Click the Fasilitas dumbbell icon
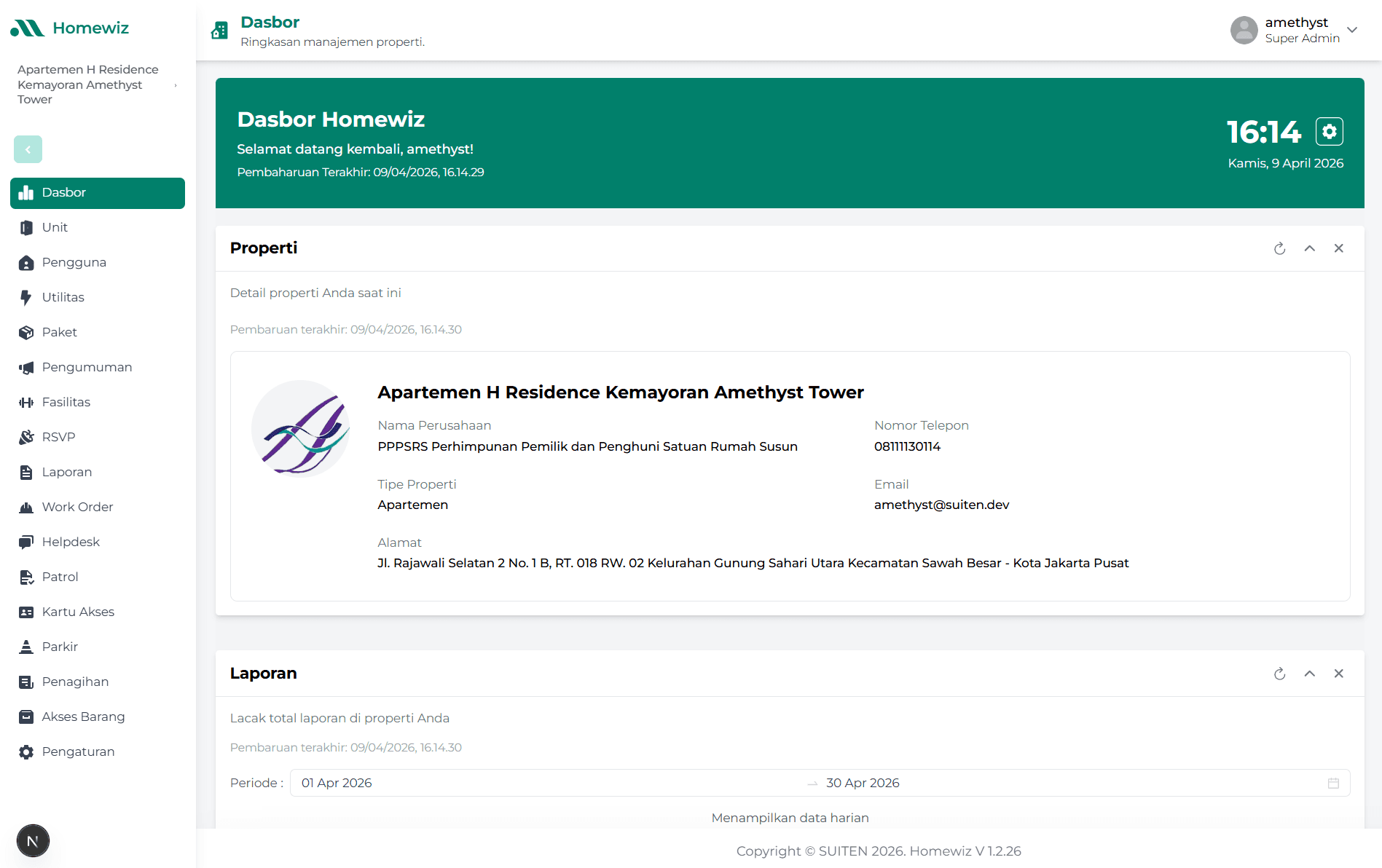1382x868 pixels. coord(26,402)
